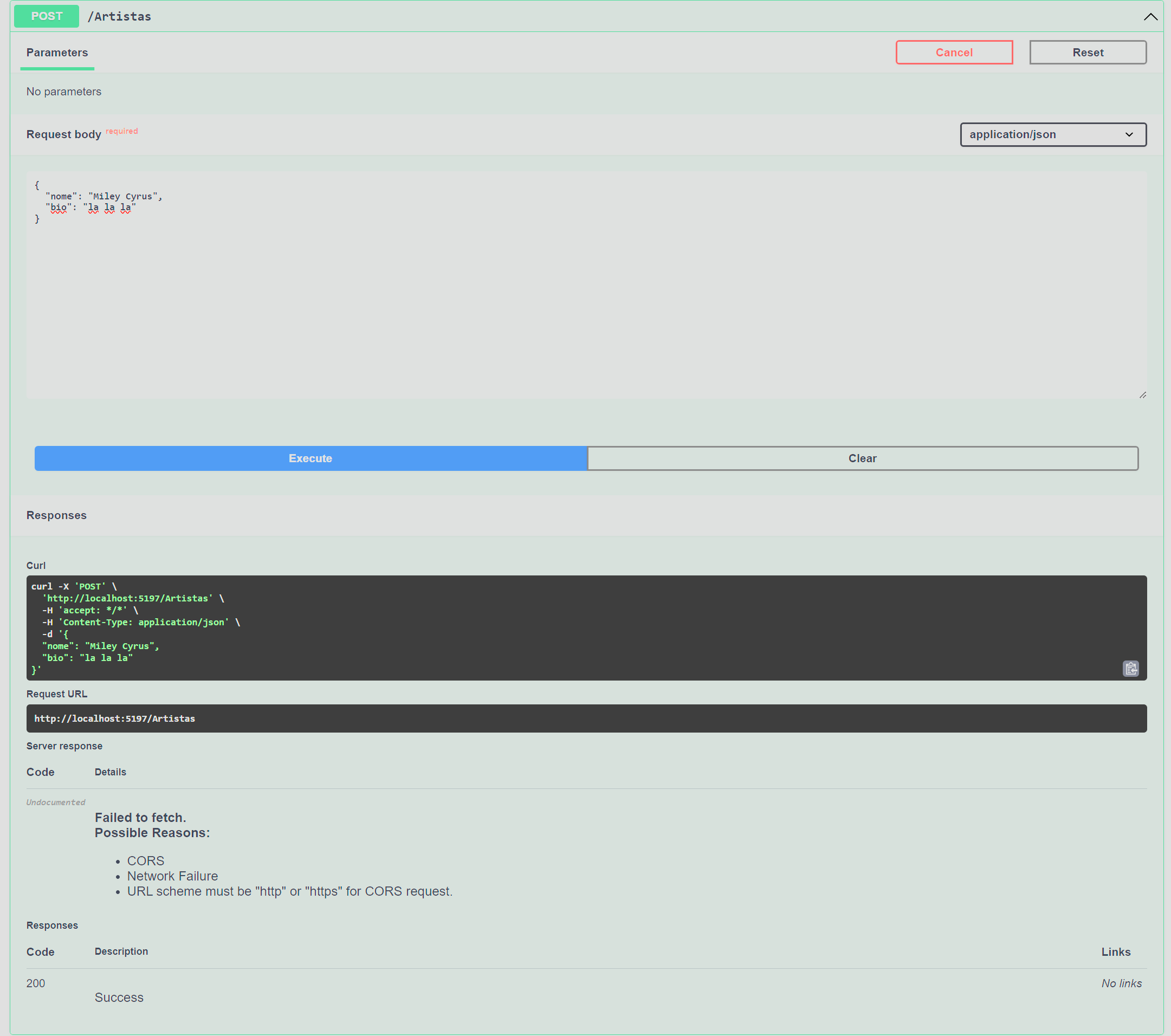Open the application/json content type dropdown
This screenshot has height=1036, width=1171.
[1053, 135]
